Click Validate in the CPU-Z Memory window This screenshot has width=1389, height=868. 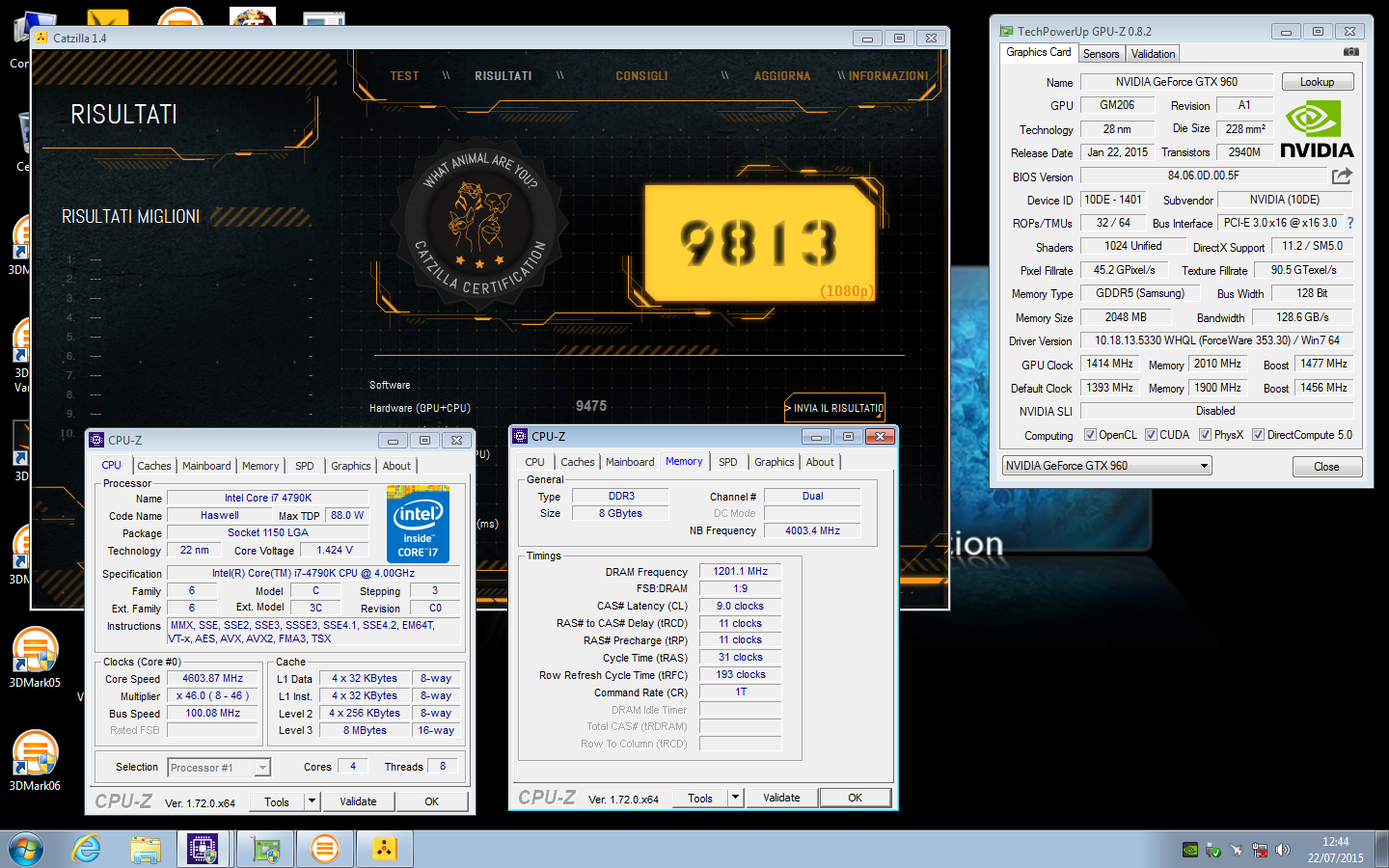coord(781,798)
